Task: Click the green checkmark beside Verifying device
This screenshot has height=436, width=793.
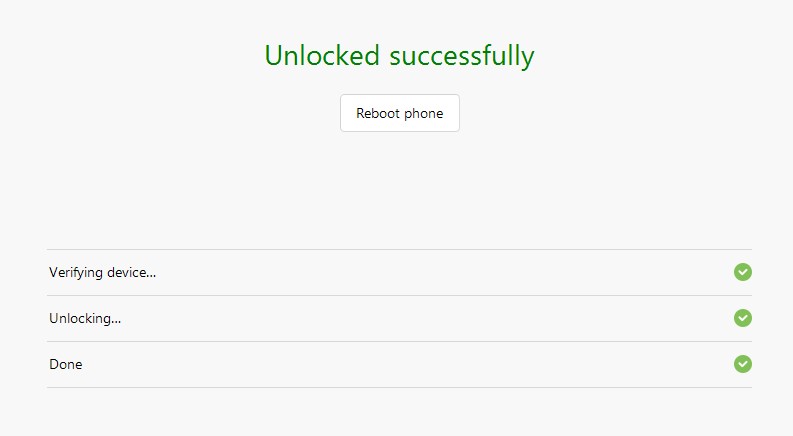Action: point(742,272)
